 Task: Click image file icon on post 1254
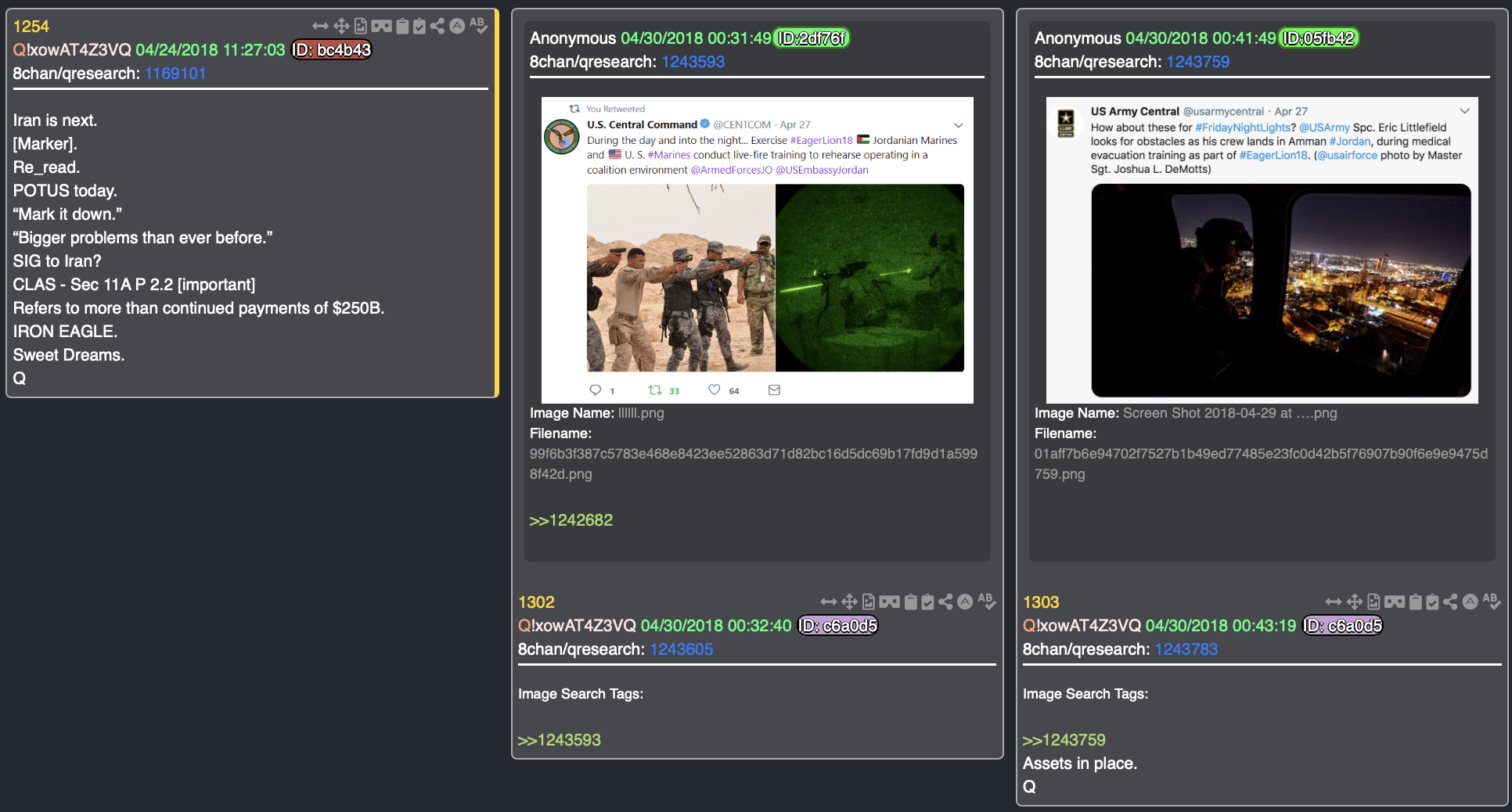point(361,26)
